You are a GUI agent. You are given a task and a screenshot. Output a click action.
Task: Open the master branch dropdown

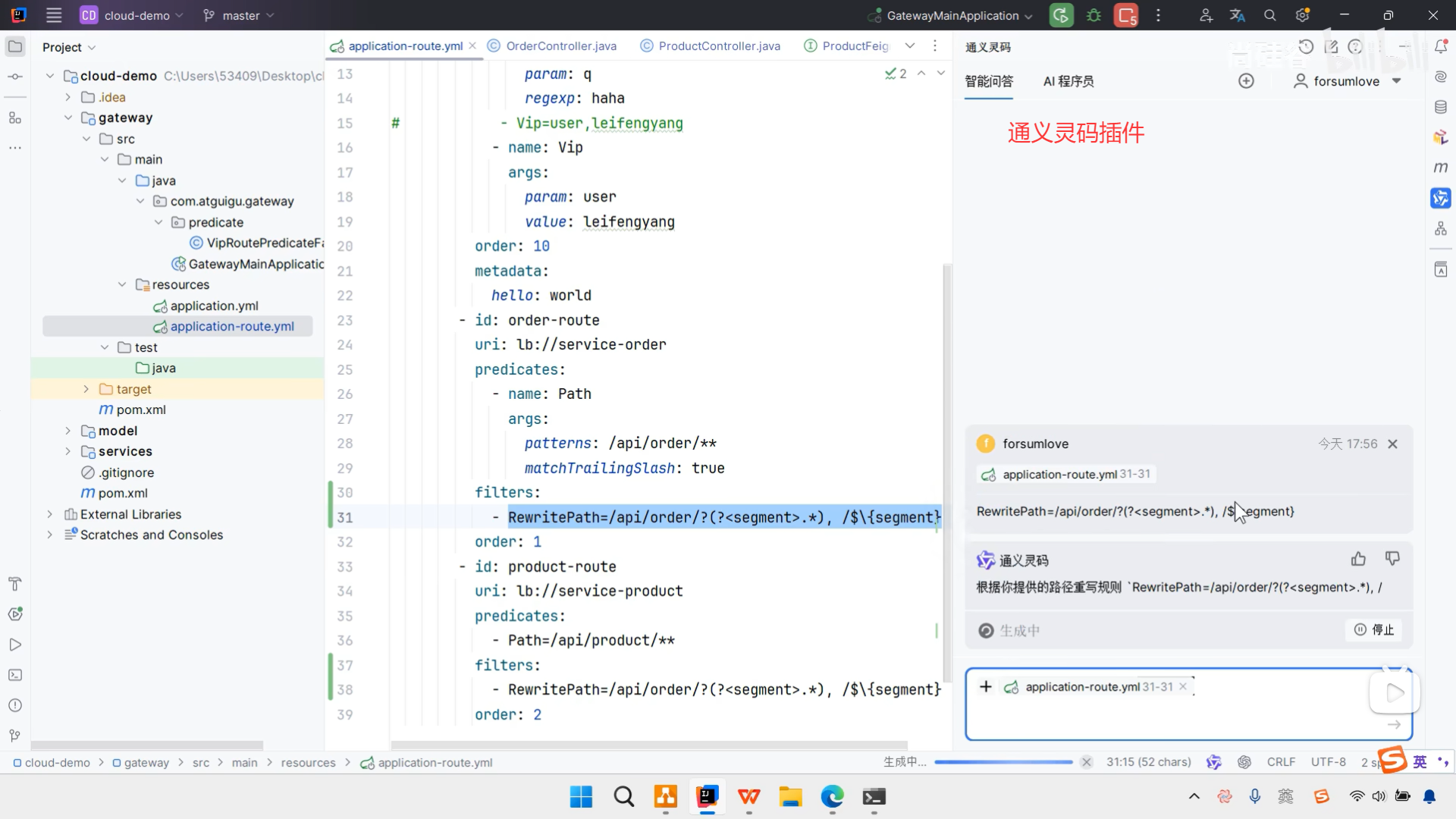click(240, 15)
